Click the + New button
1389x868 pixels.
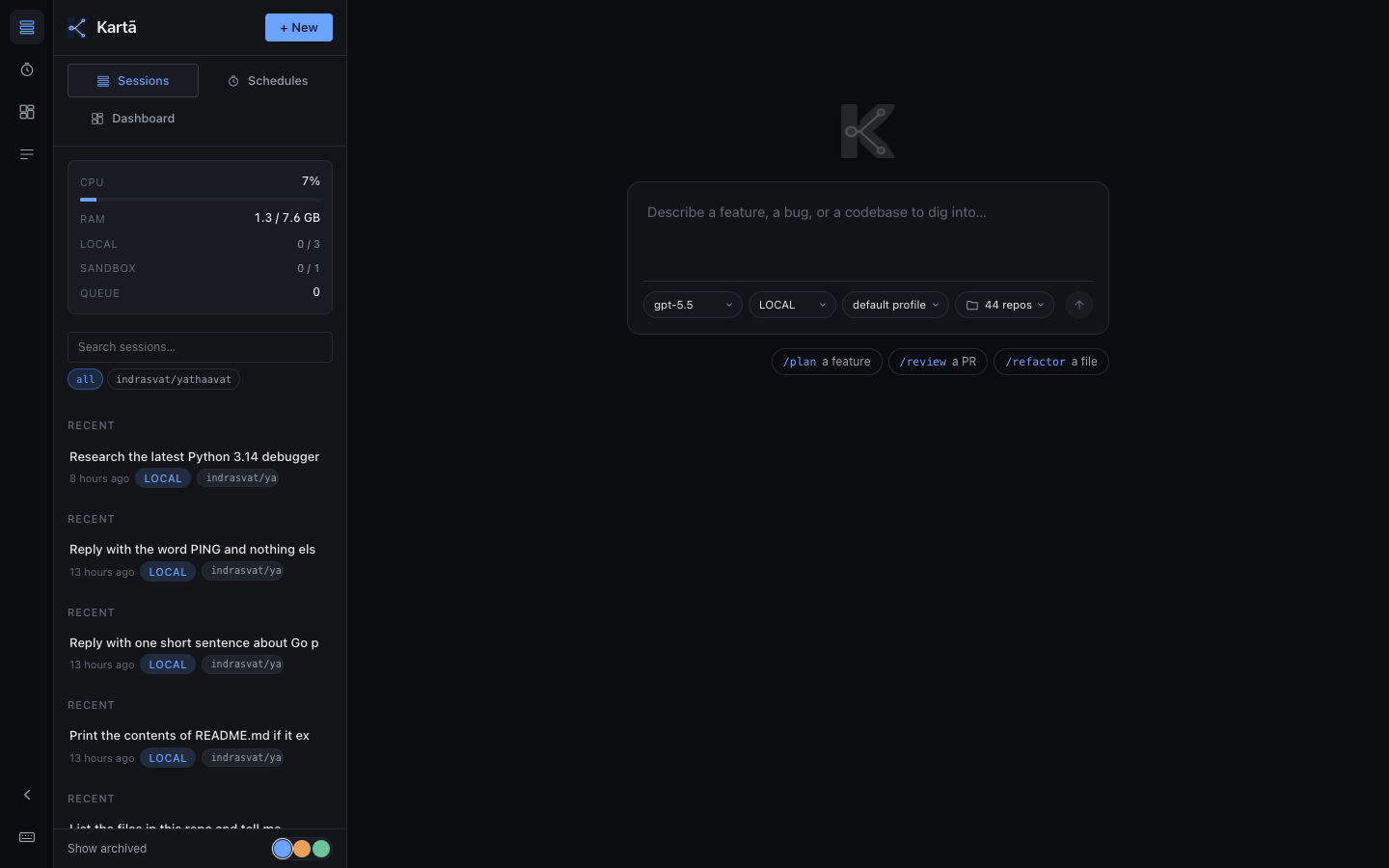299,28
